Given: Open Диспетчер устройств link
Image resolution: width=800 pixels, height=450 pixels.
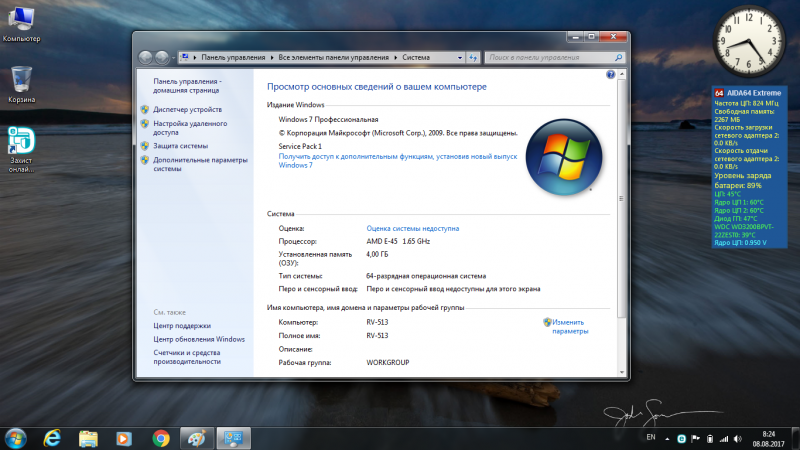Looking at the screenshot, I should [188, 109].
